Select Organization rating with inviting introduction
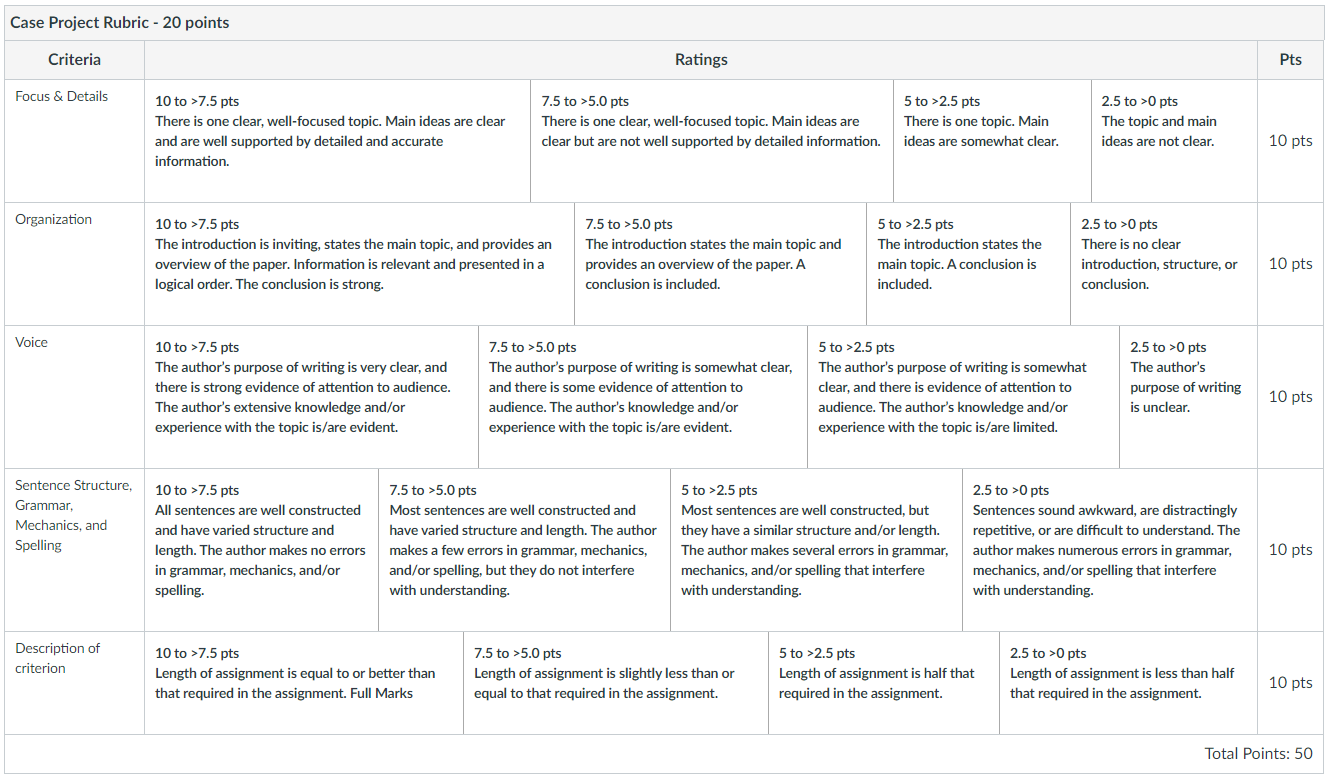 coord(359,264)
